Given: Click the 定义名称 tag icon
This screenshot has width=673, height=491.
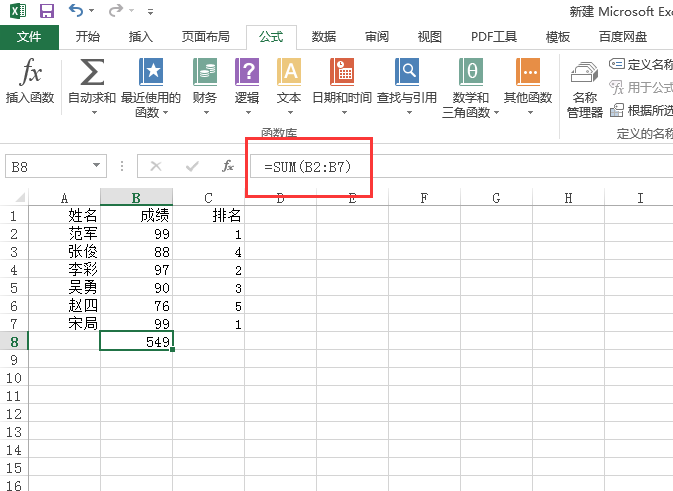Looking at the screenshot, I should click(x=617, y=64).
